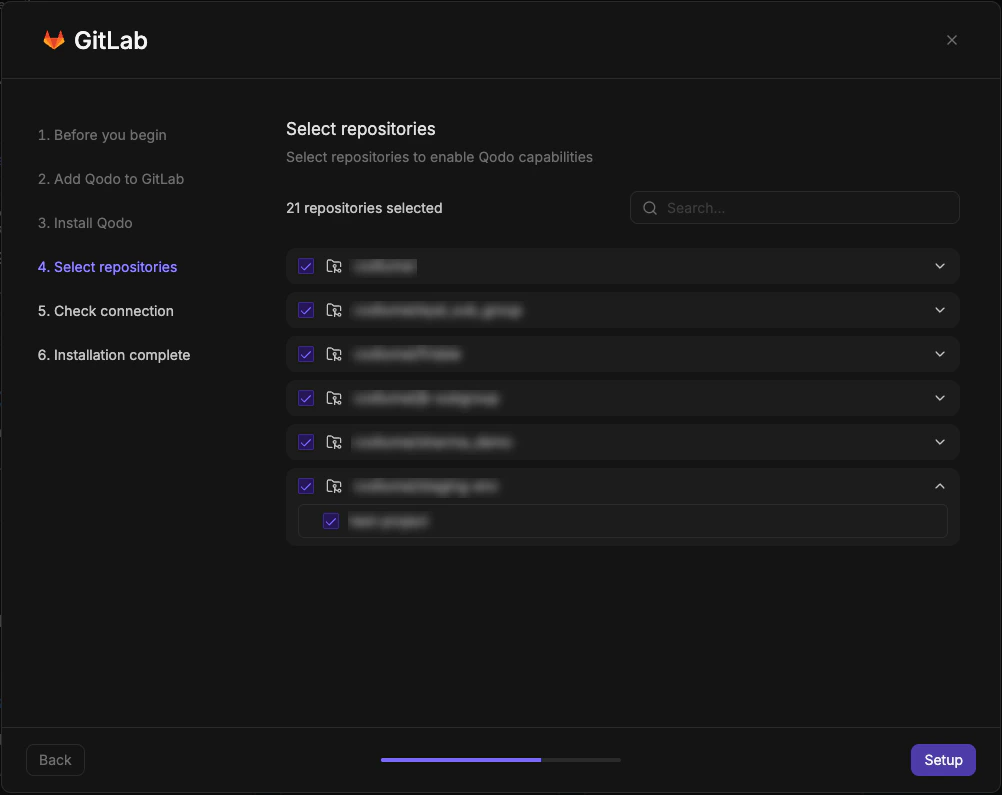Click the folder icon of the third repository group

[334, 354]
